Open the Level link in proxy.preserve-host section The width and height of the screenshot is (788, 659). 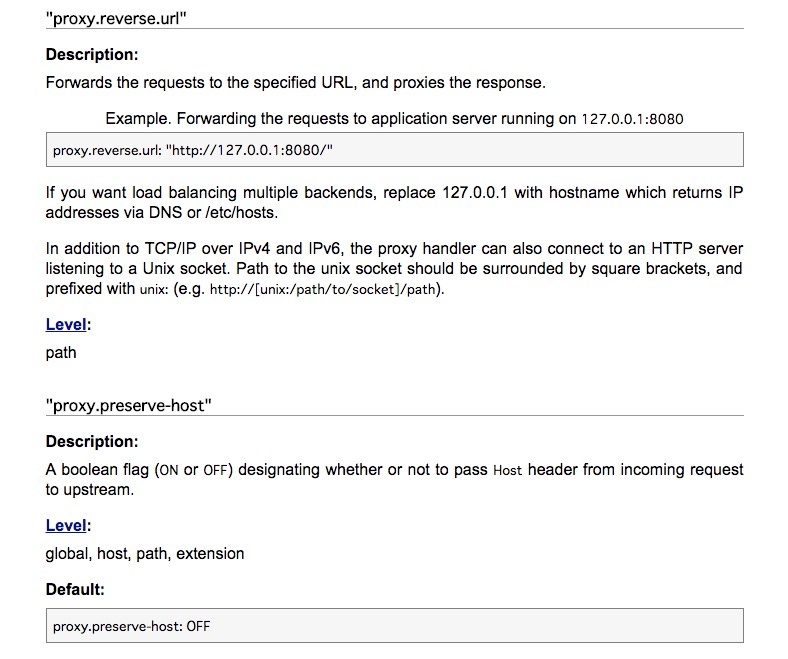click(x=66, y=525)
